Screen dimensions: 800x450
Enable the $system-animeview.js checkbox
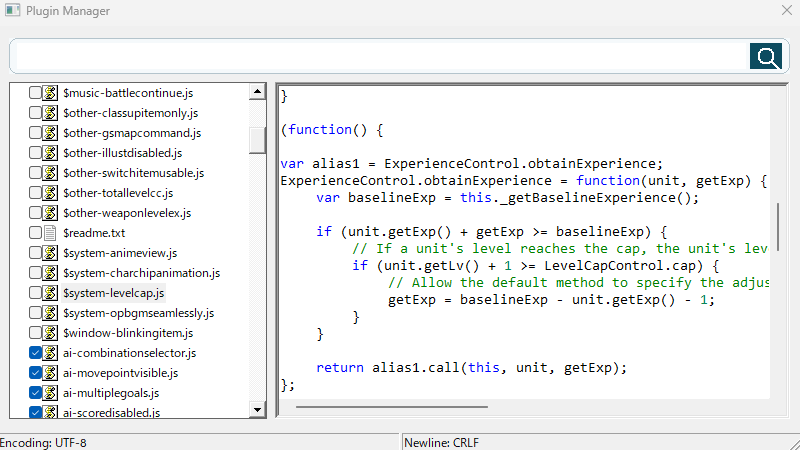35,253
